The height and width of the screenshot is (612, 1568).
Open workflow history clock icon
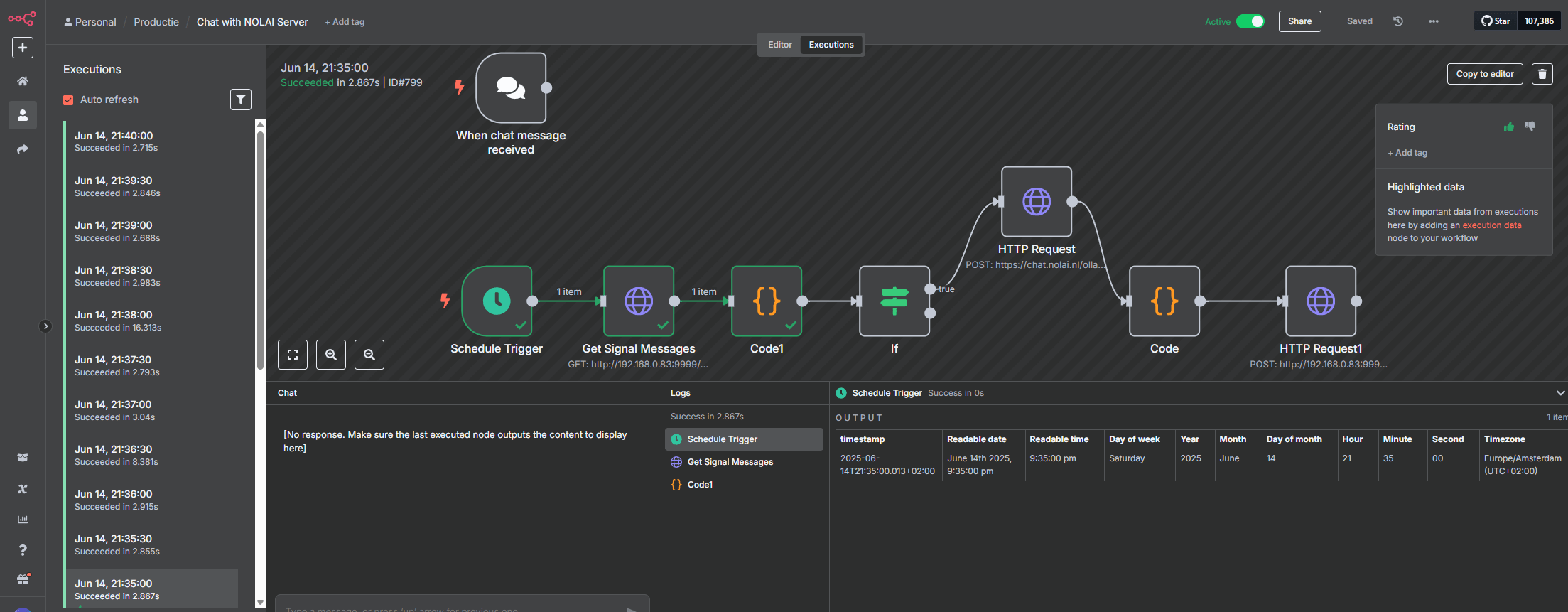1398,21
